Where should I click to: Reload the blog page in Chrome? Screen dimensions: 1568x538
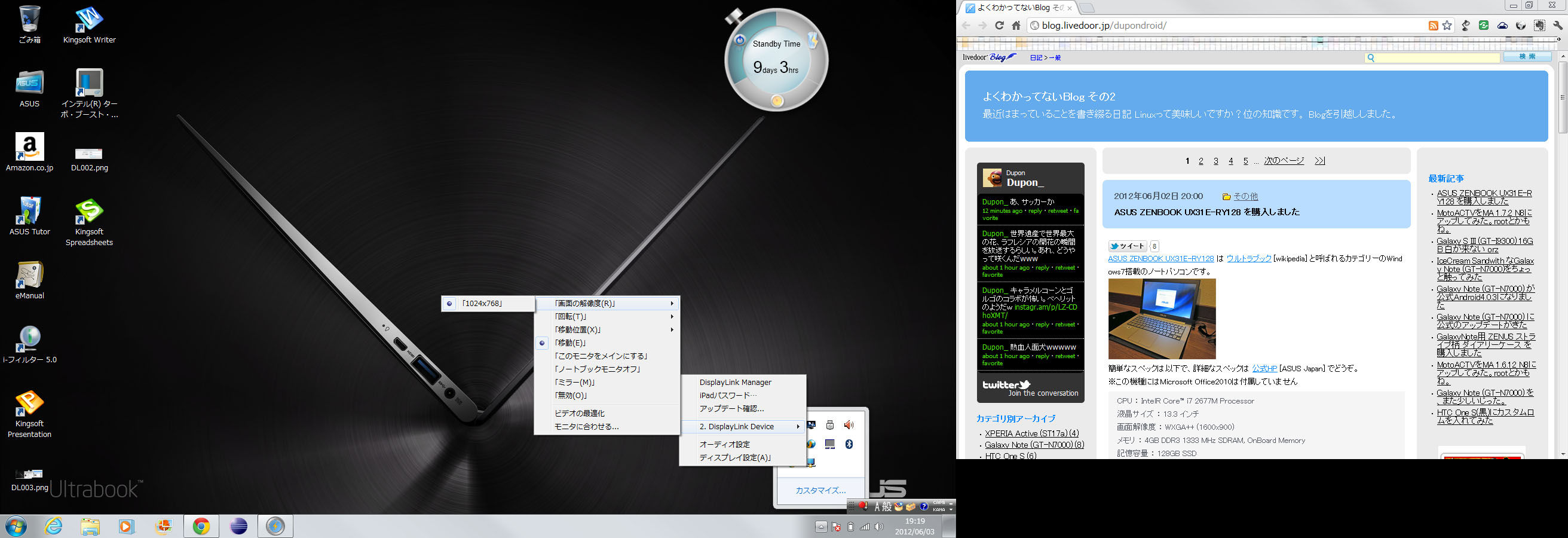pos(999,26)
